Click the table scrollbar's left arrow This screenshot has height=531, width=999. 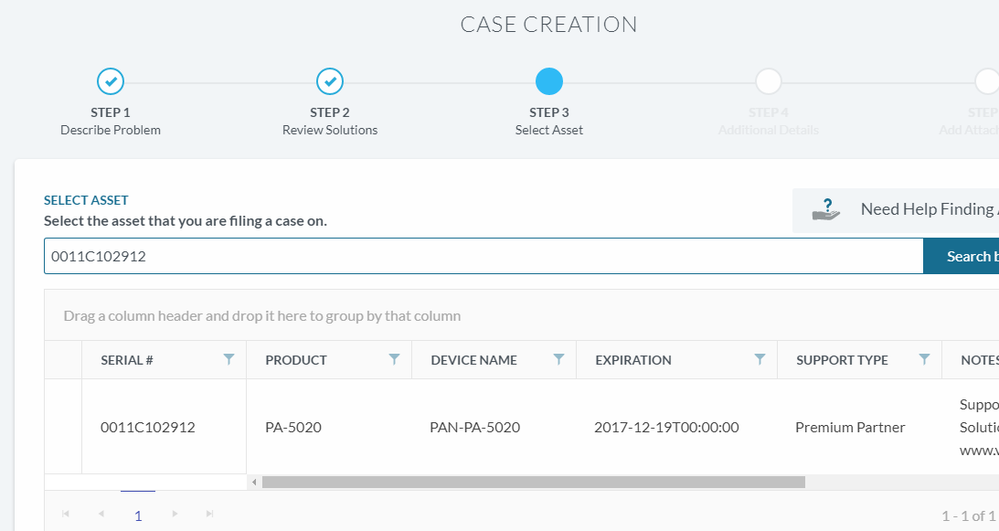255,482
